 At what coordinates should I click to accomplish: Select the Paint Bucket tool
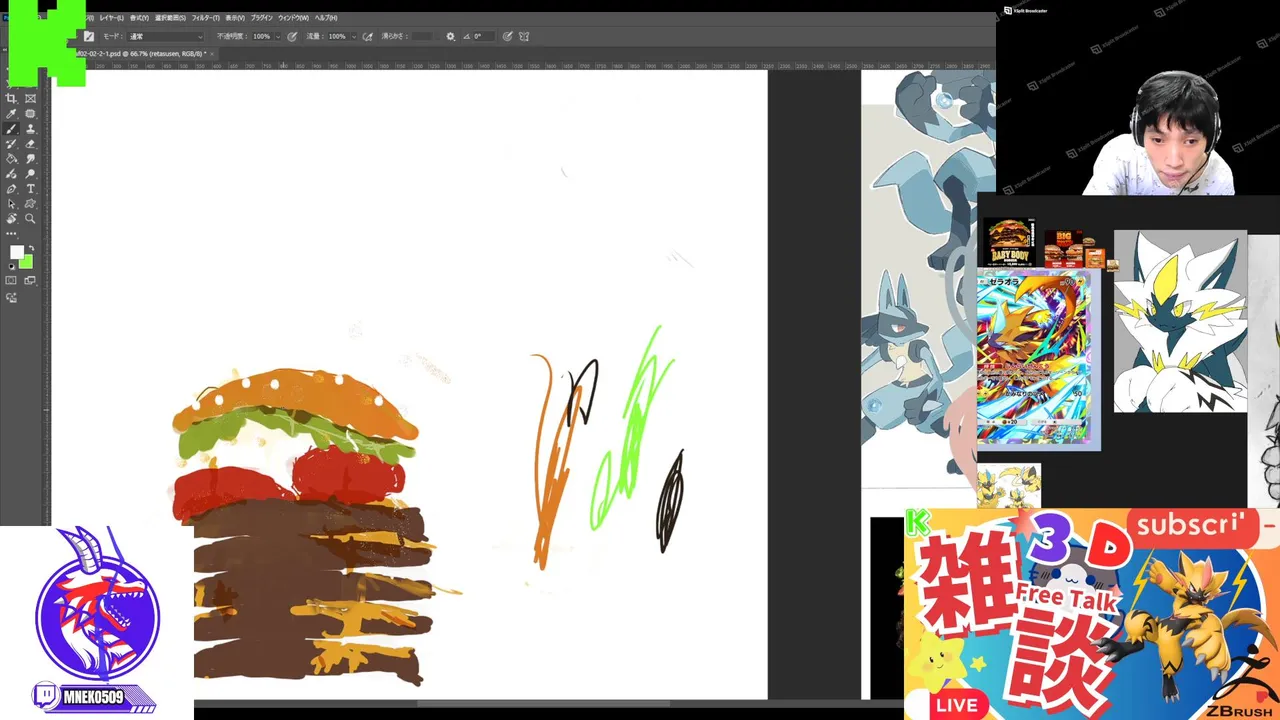(x=11, y=158)
